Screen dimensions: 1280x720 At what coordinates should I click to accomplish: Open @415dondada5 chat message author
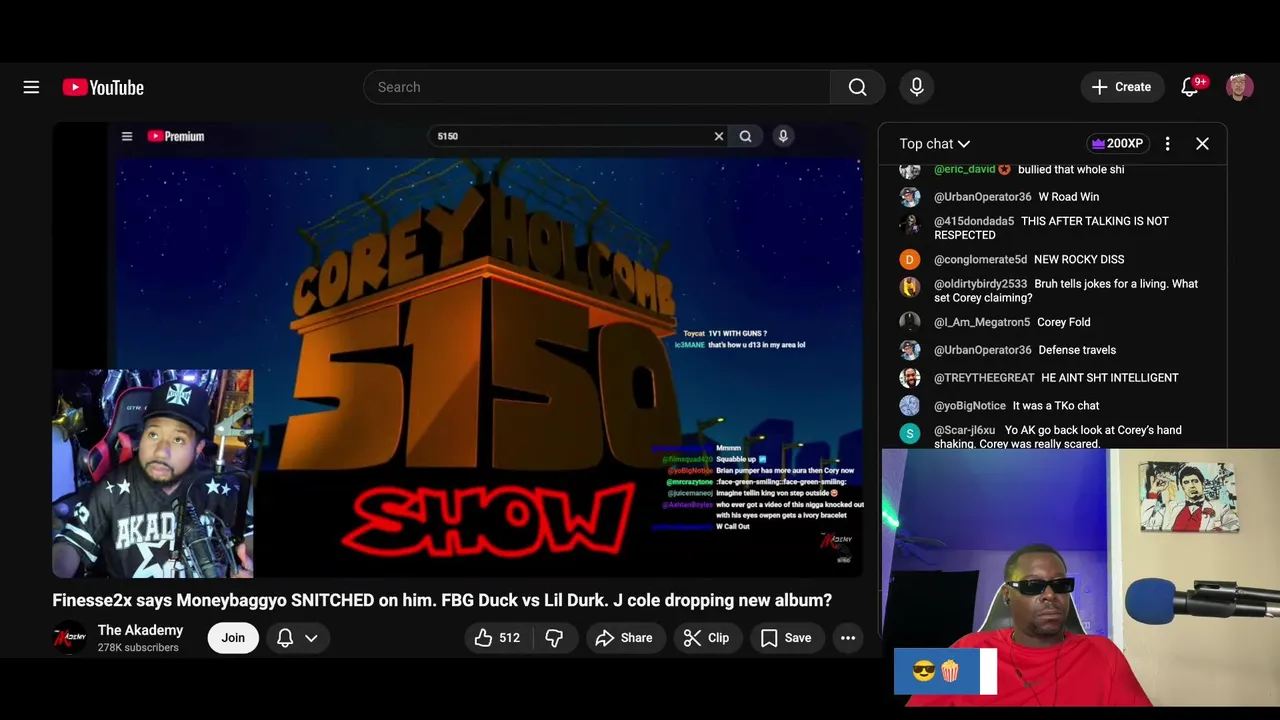click(974, 221)
